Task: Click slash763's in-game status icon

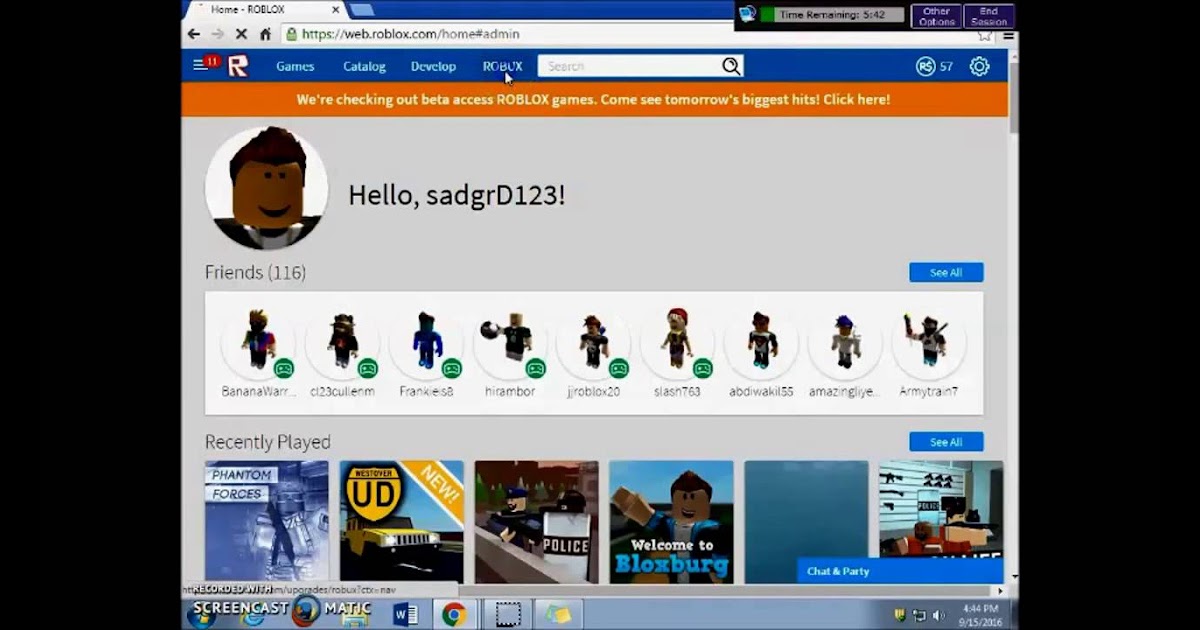Action: pyautogui.click(x=702, y=368)
